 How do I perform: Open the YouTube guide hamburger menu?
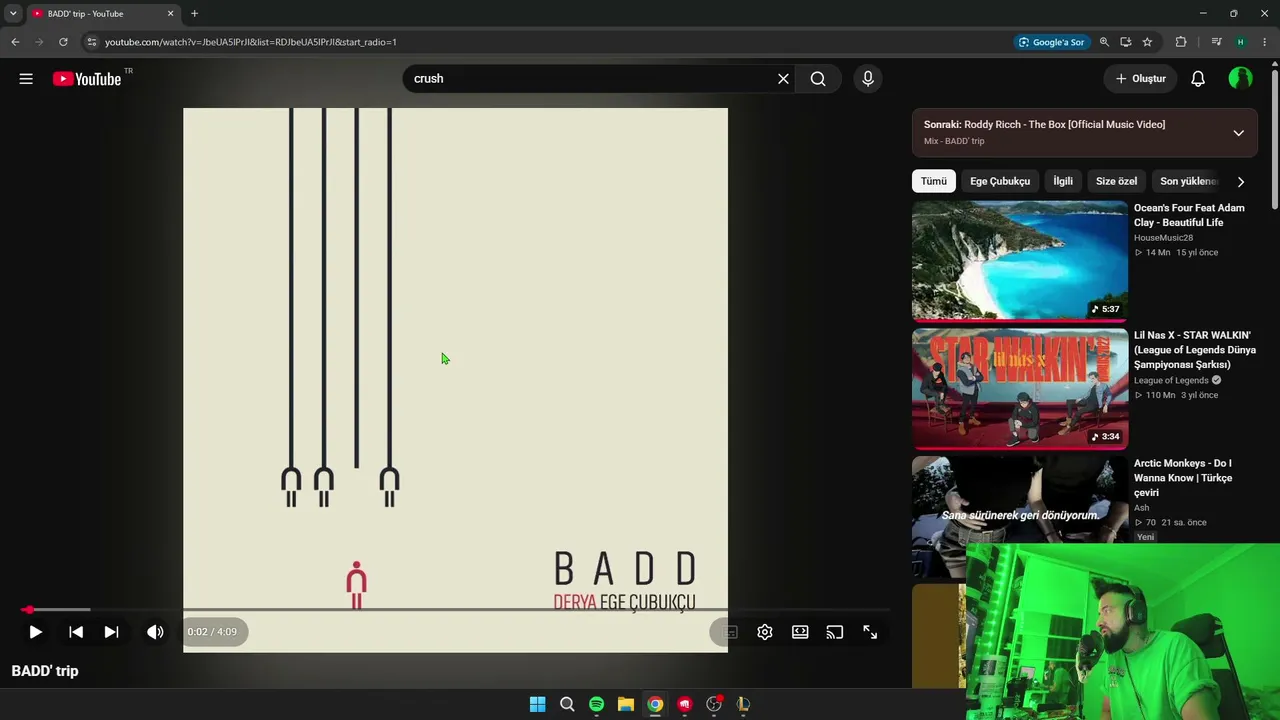(26, 79)
